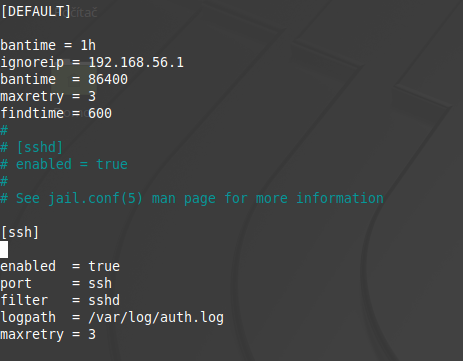Click the word logpath

(28, 318)
